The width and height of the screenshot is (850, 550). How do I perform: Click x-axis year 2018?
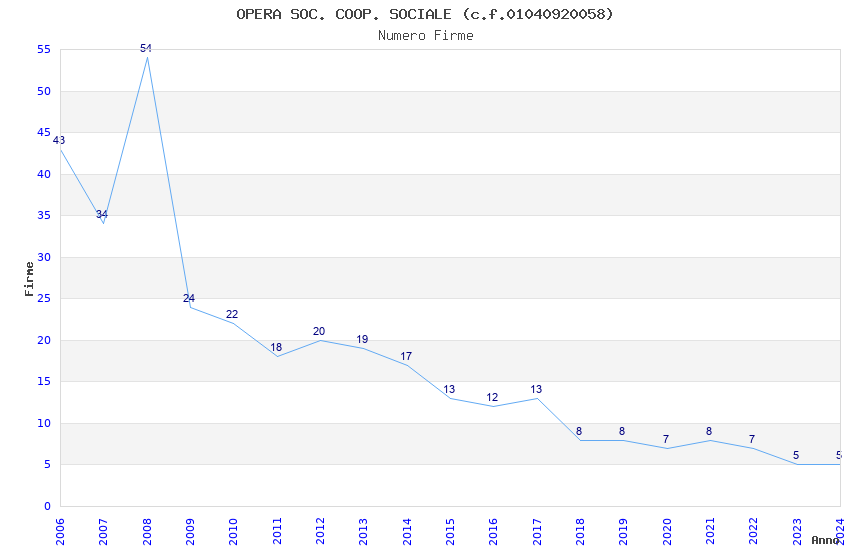[580, 532]
